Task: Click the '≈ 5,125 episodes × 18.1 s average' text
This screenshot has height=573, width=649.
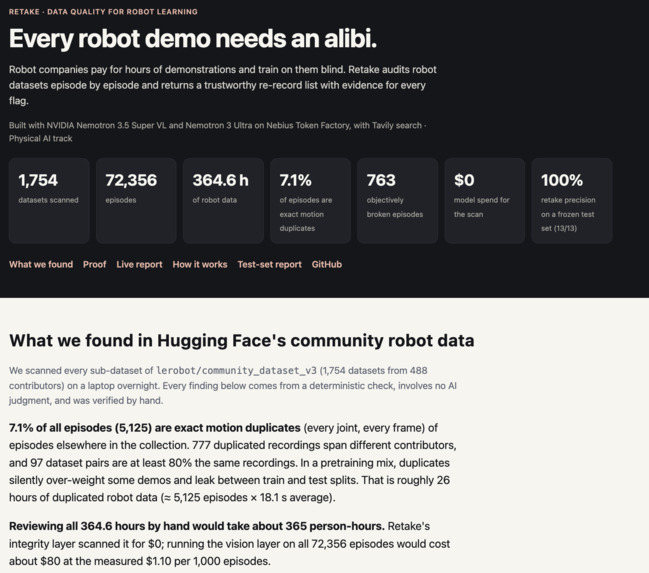Action: pos(247,497)
